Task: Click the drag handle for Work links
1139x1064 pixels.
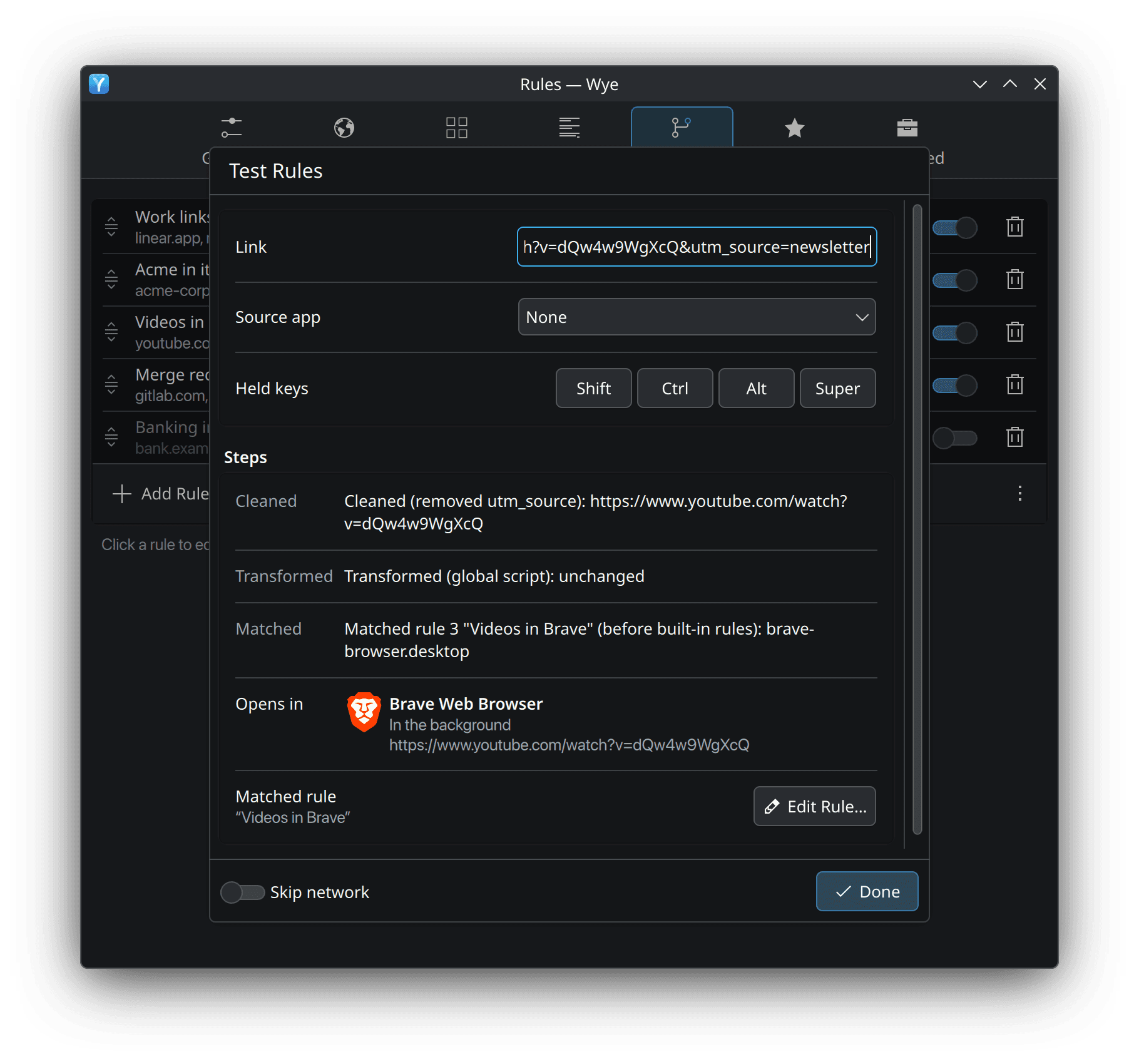Action: point(111,227)
